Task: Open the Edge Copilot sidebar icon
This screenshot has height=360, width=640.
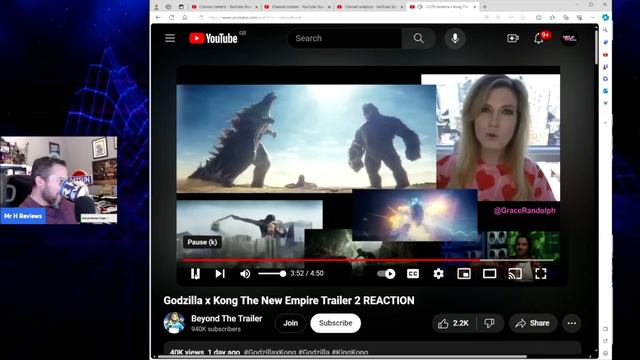Action: 605,18
